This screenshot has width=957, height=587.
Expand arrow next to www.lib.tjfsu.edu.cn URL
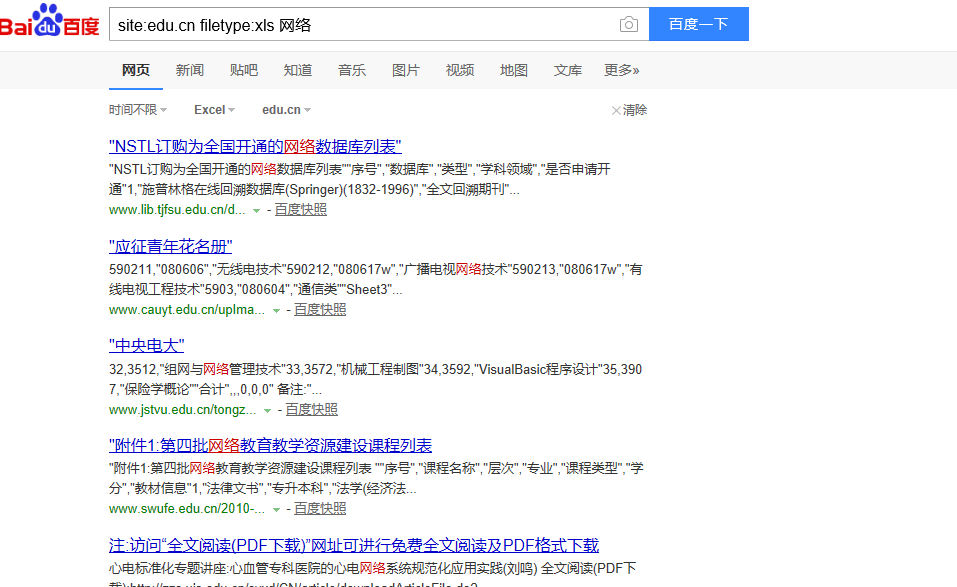256,211
